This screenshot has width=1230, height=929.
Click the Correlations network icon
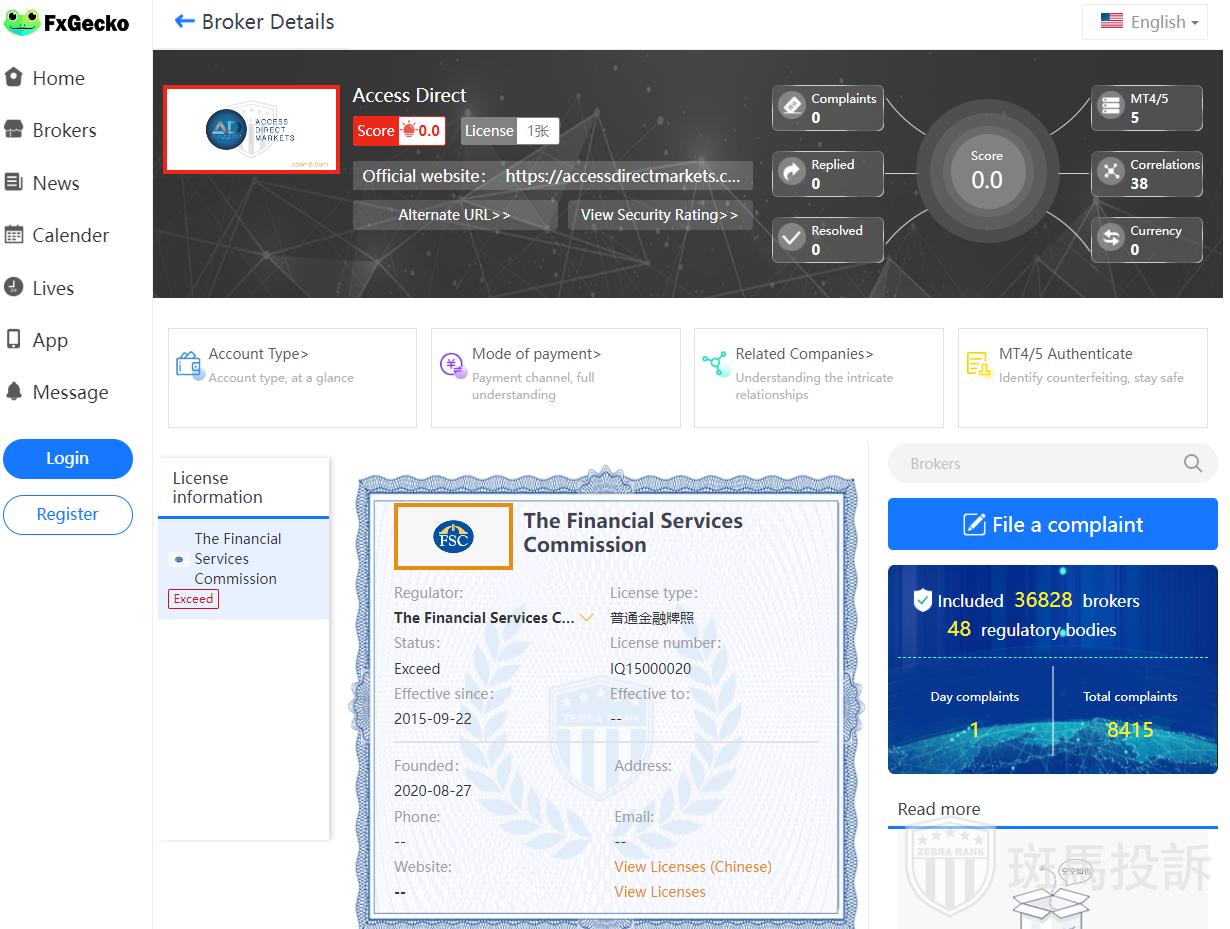click(1110, 172)
